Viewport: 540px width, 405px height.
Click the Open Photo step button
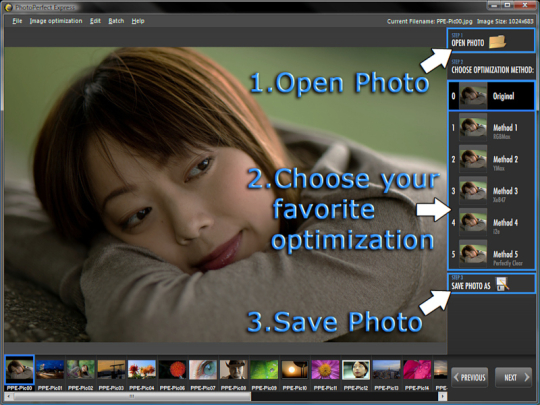pos(491,41)
